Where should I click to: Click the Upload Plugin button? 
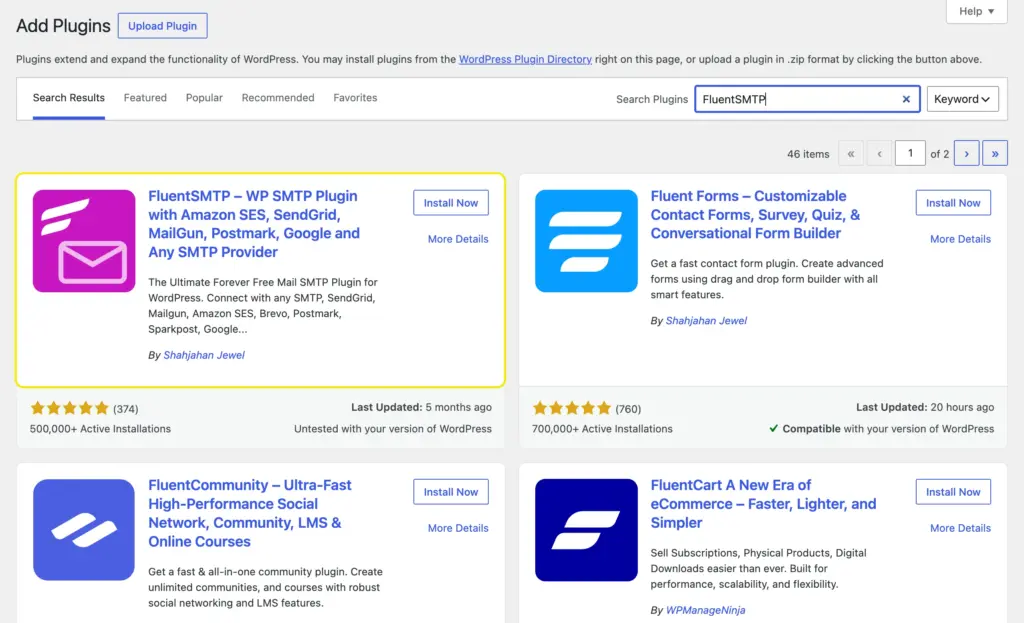click(163, 25)
